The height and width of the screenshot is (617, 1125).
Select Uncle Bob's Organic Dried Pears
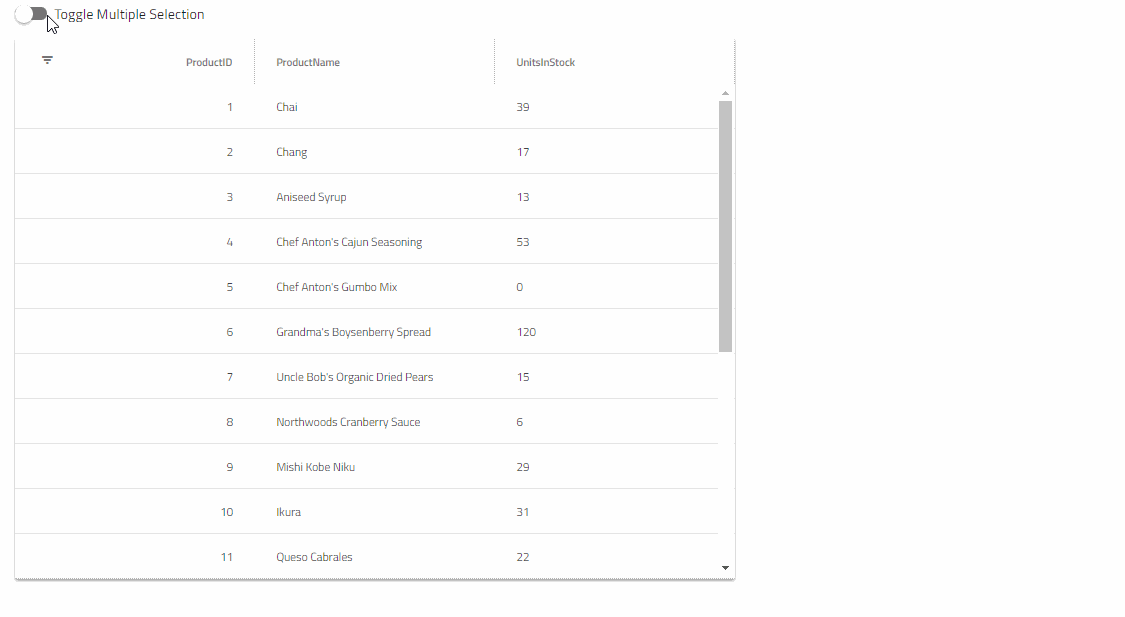[354, 376]
